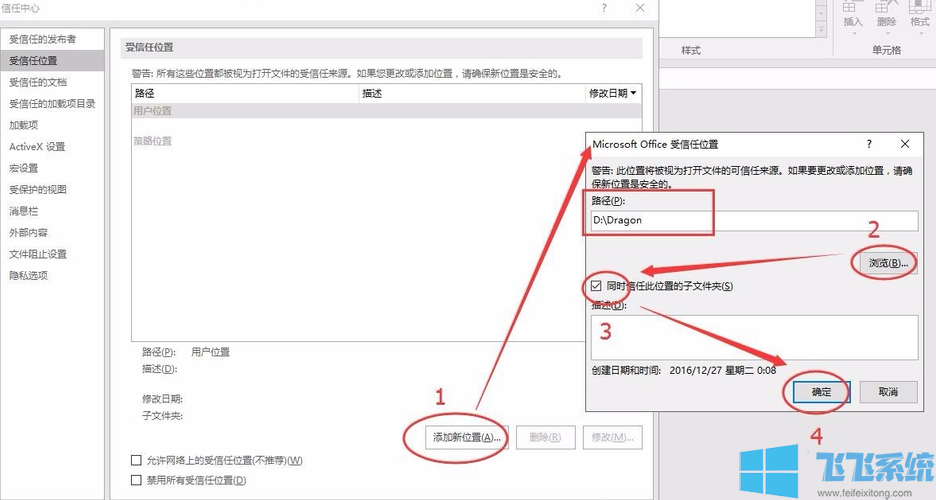Open 隐私选项 page
936x500 pixels.
pyautogui.click(x=28, y=276)
